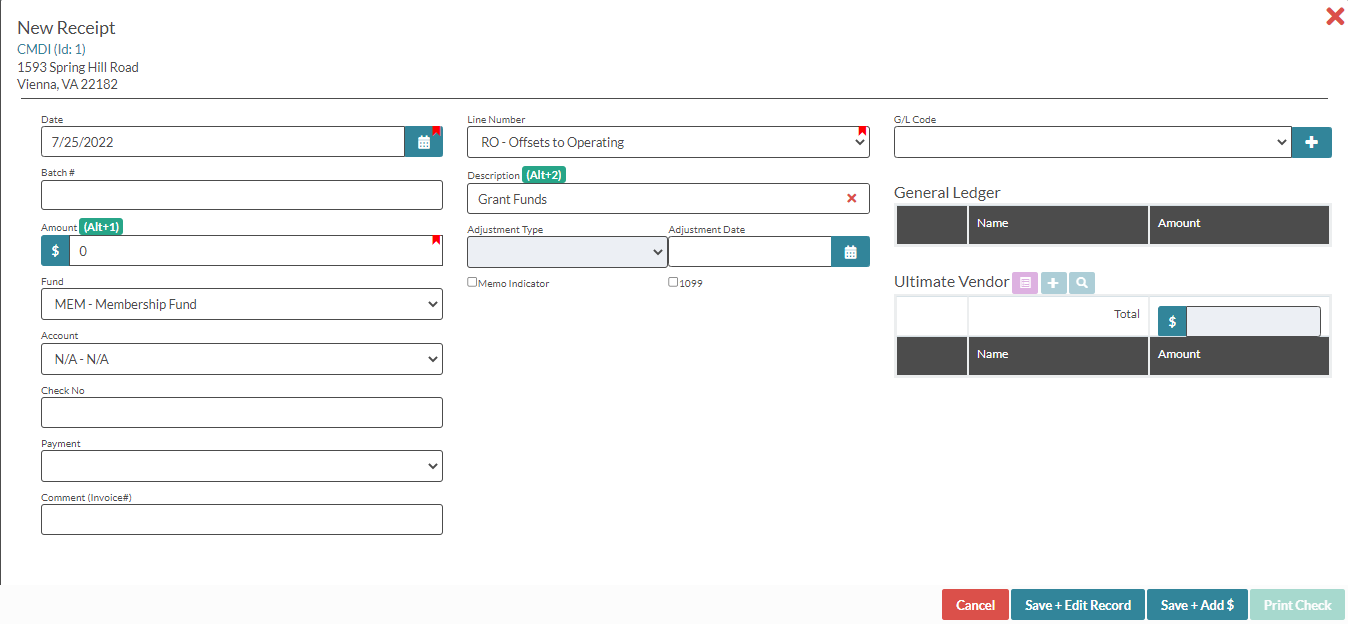This screenshot has height=624, width=1348.
Task: Click the Ultimate Vendor Total field
Action: pos(1253,322)
